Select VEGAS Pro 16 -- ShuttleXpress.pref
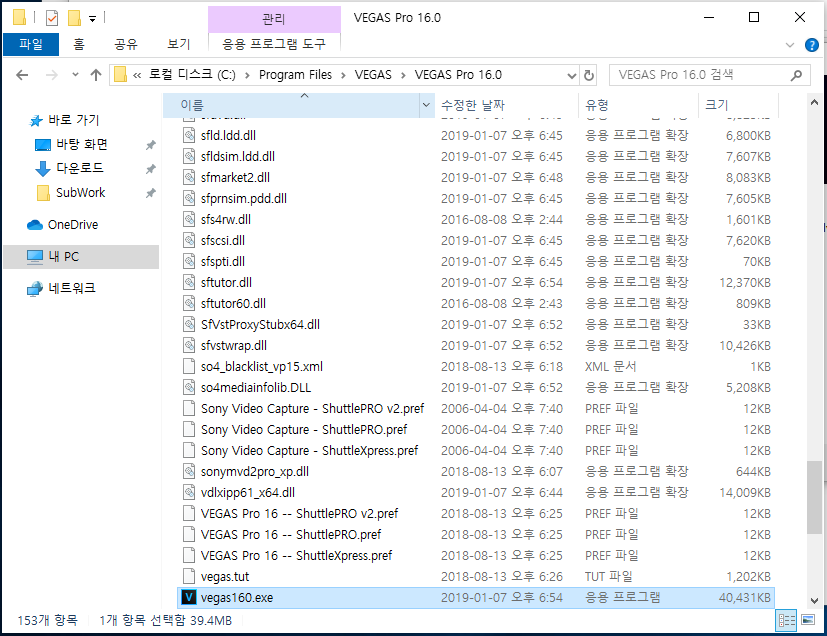Viewport: 827px width, 636px height. 477,556
